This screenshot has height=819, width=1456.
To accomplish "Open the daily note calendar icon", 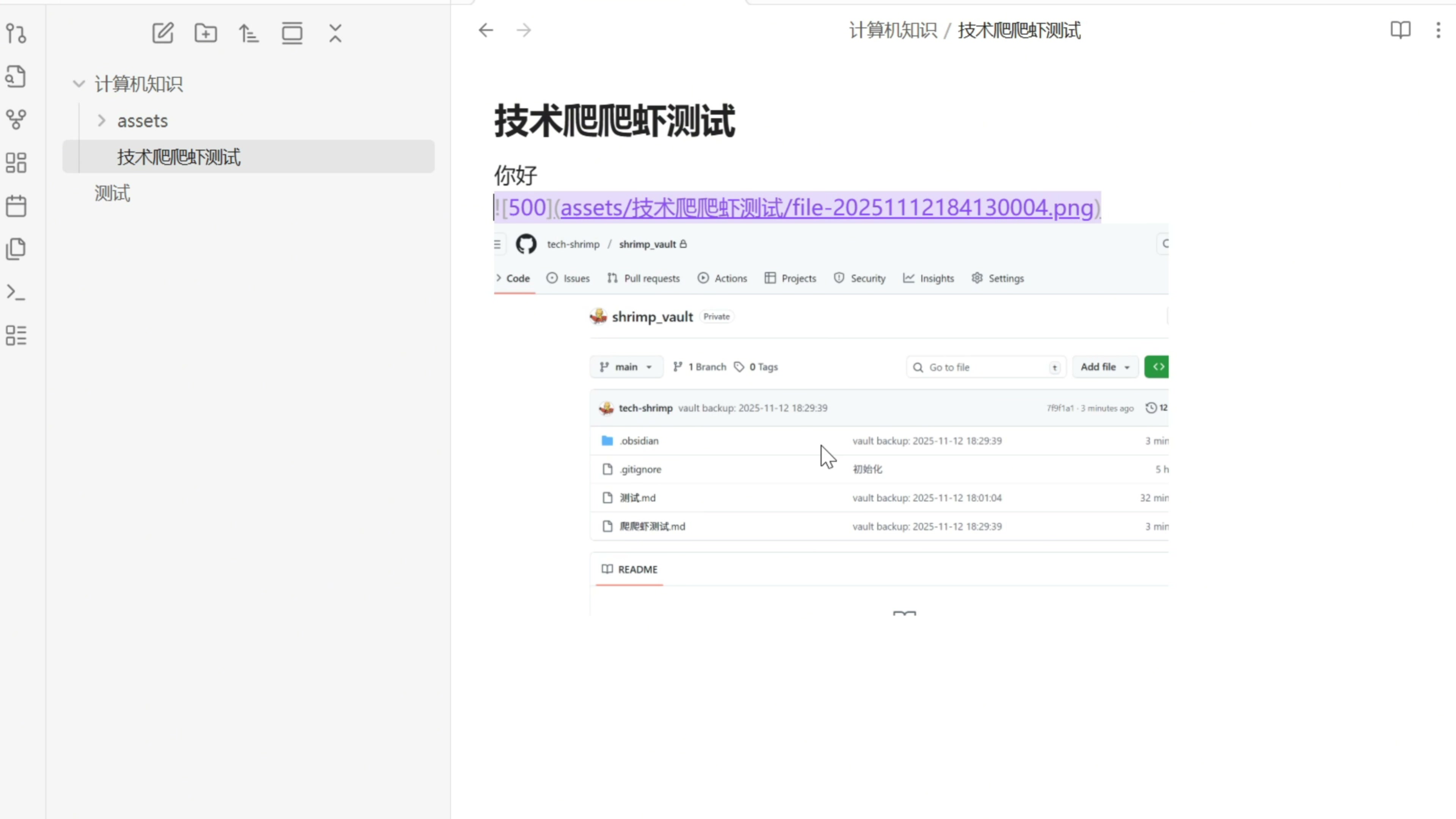I will click(16, 206).
